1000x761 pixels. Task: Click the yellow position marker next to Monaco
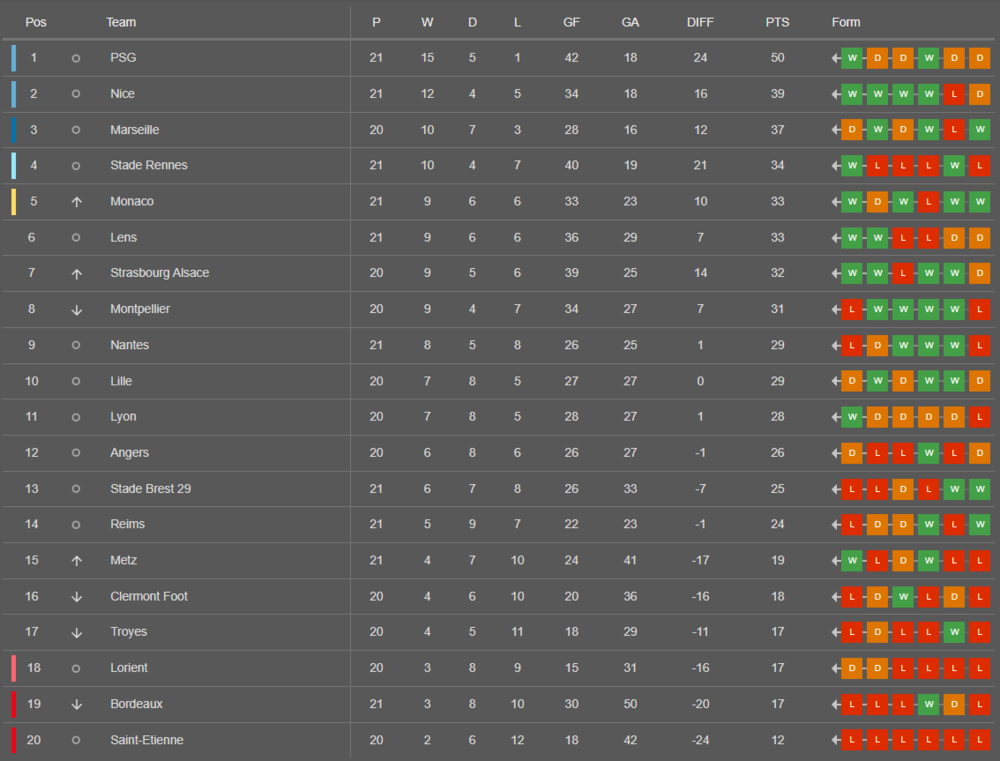coord(14,201)
